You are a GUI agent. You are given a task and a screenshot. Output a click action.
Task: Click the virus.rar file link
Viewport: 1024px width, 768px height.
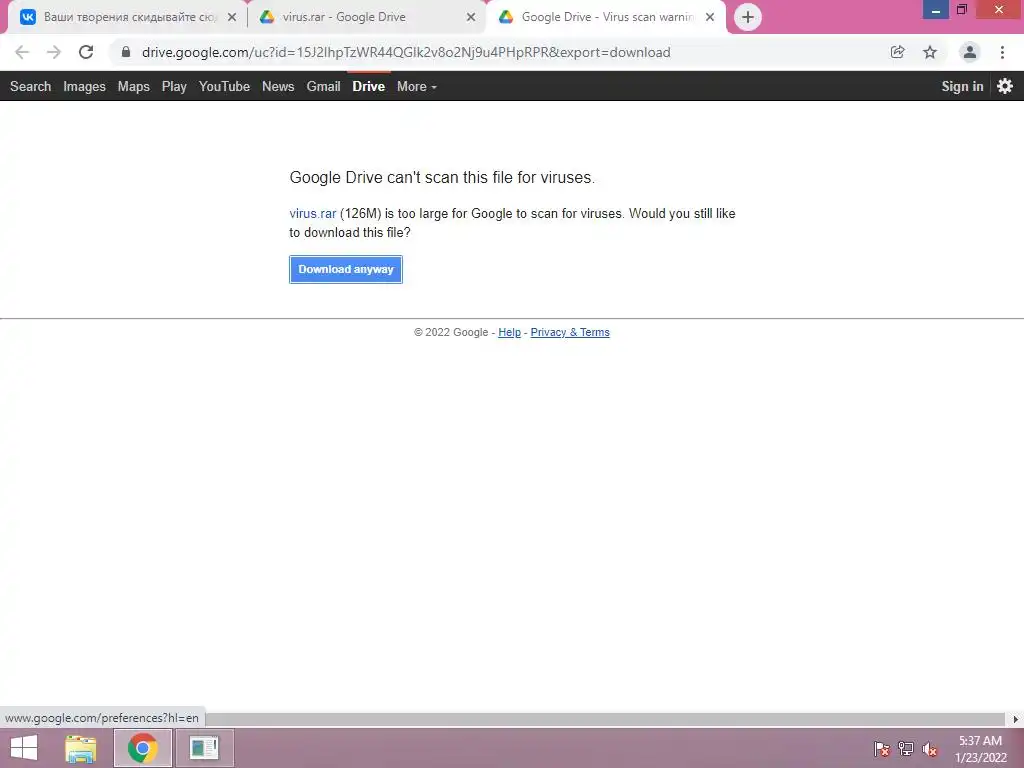pyautogui.click(x=313, y=214)
